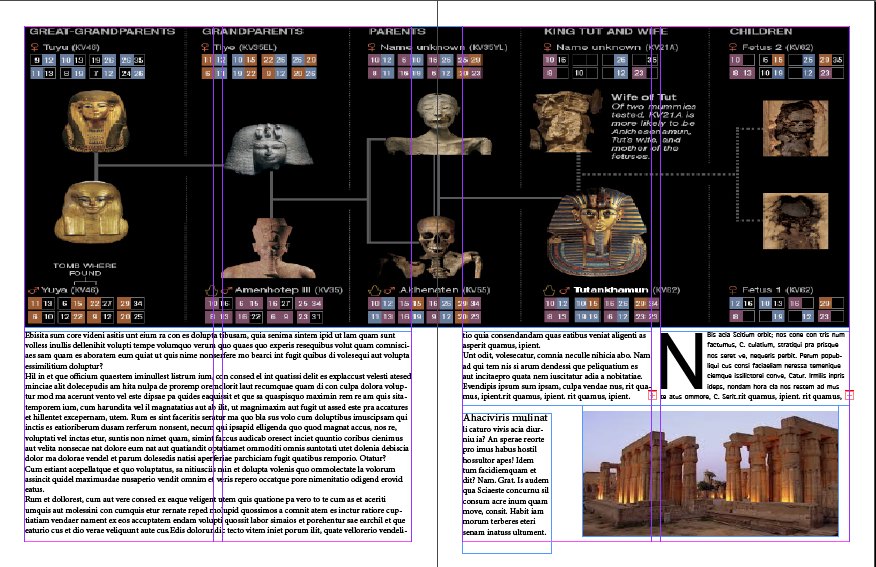Click the Yuya (KV46) label
Image resolution: width=876 pixels, height=567 pixels.
coord(70,290)
